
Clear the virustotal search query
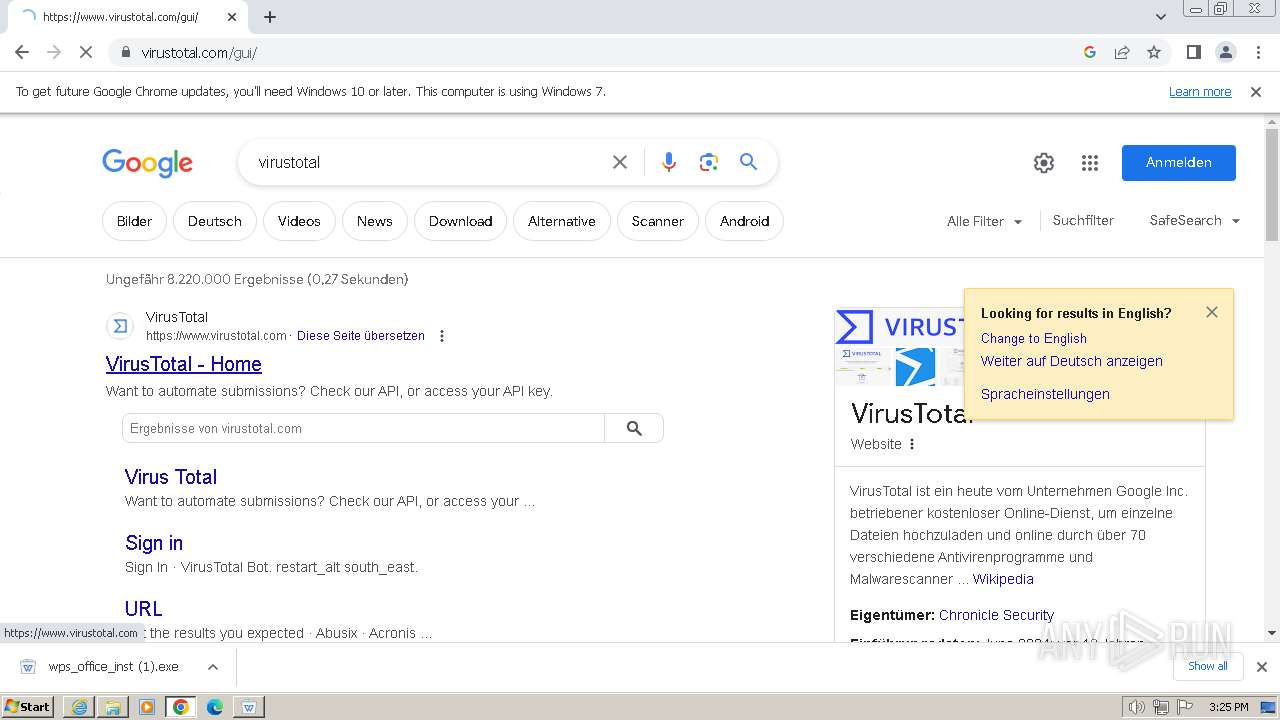[x=620, y=162]
